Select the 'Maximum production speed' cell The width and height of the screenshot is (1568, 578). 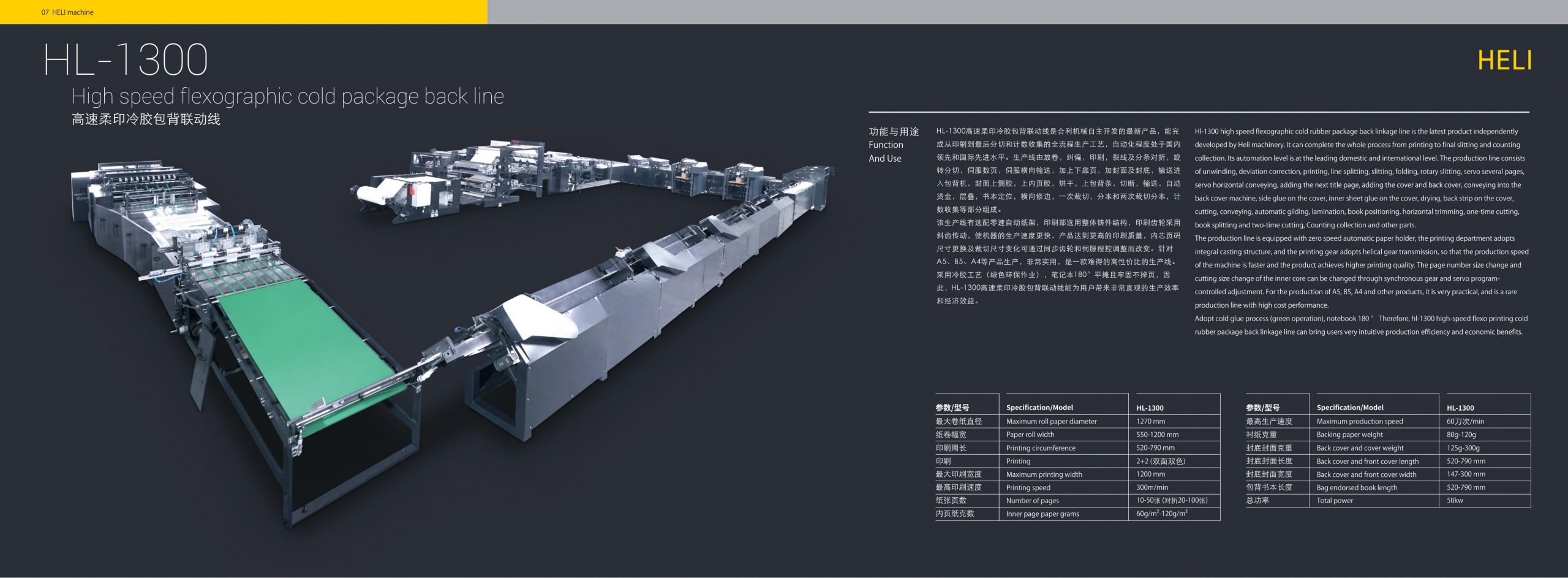[1360, 422]
